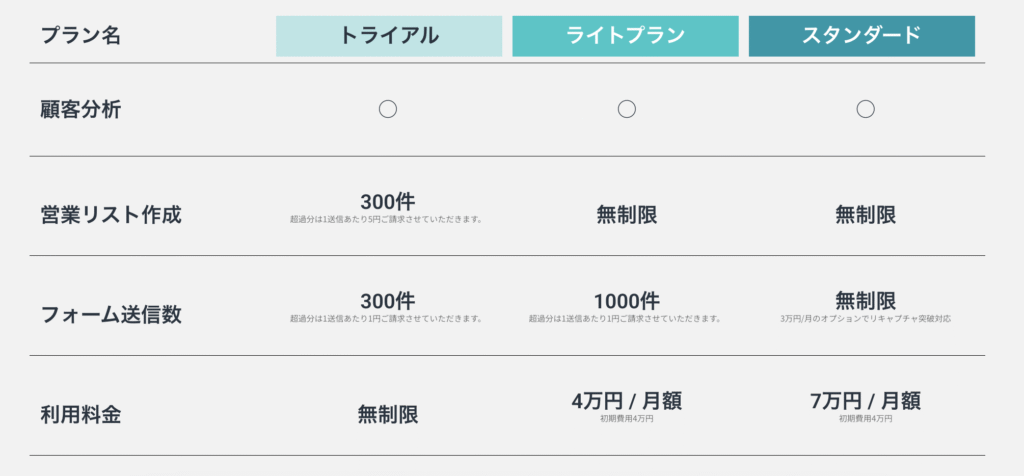Select the 顧客分析 row label

80,110
